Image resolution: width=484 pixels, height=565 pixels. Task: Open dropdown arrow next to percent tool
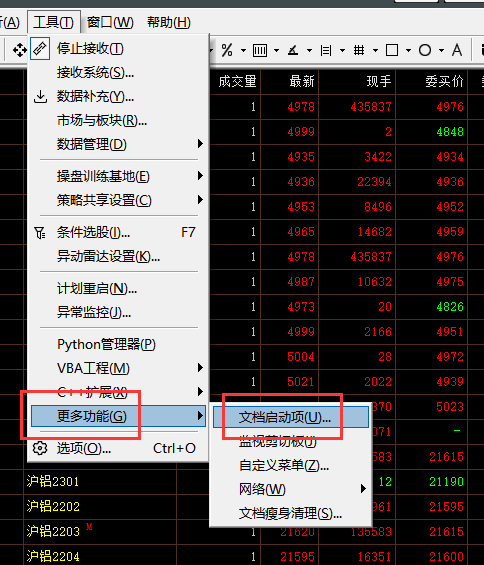244,50
